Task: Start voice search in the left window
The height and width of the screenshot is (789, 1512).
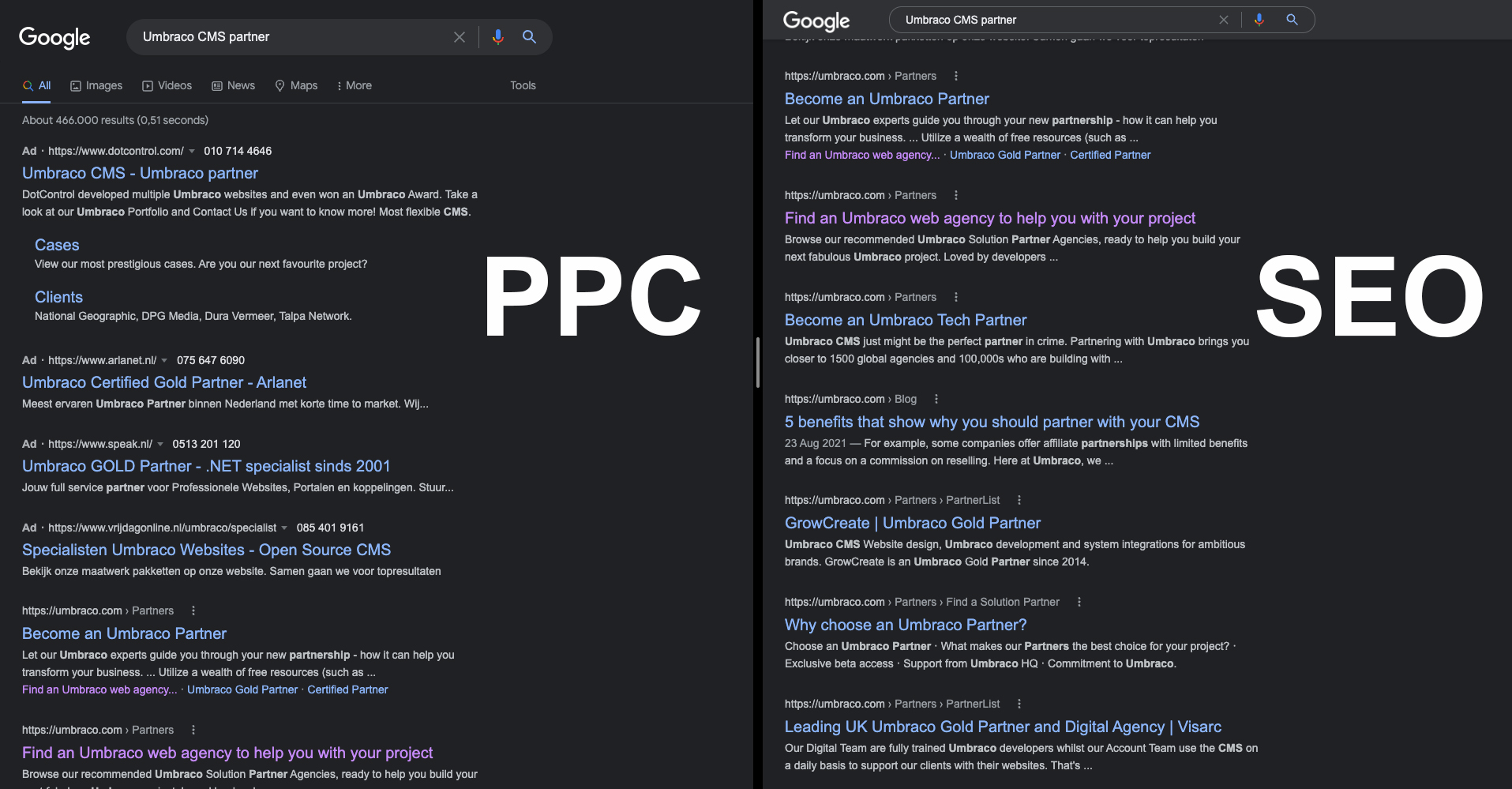Action: pos(498,37)
